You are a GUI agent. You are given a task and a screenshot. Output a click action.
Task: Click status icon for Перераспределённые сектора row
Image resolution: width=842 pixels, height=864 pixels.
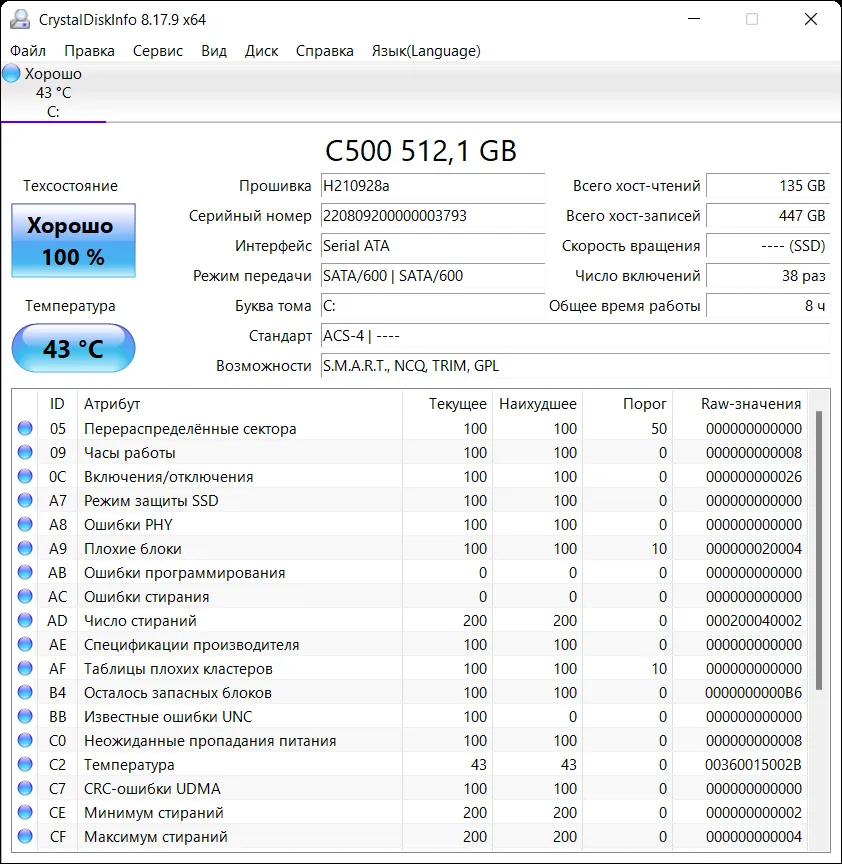tap(25, 429)
